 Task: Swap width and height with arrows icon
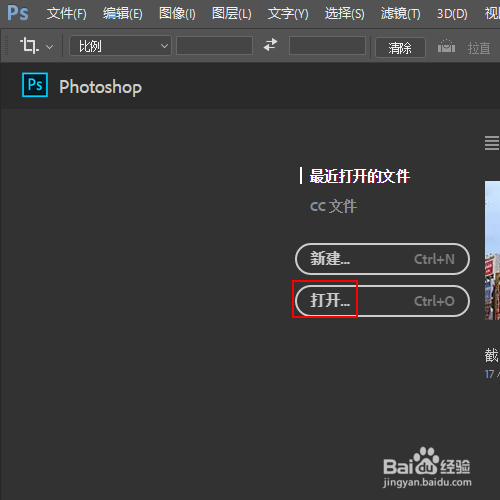(270, 45)
